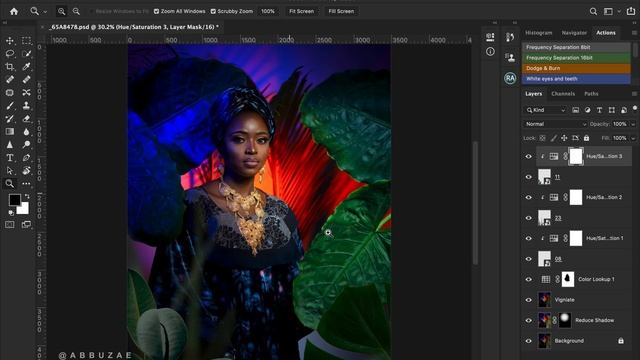Click the Opacity 100% field
Screen dimensions: 640x360
click(619, 124)
